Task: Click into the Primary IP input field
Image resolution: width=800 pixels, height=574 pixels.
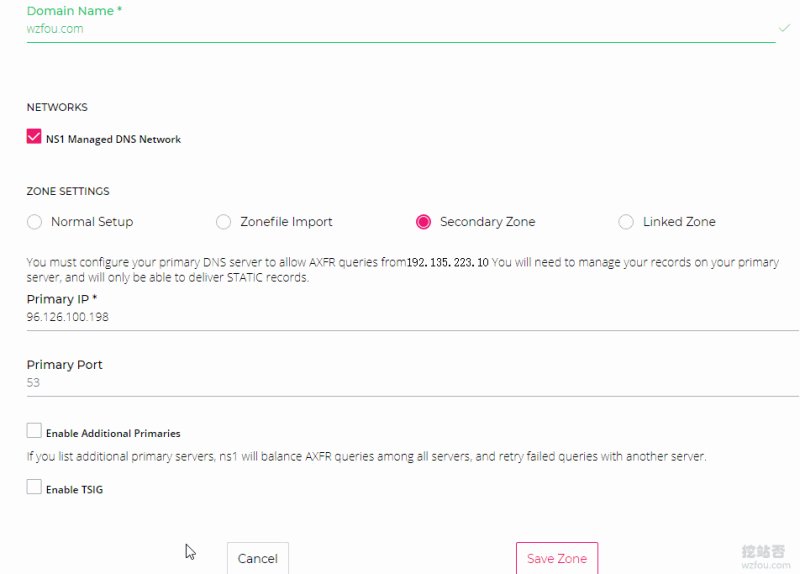Action: [412, 317]
